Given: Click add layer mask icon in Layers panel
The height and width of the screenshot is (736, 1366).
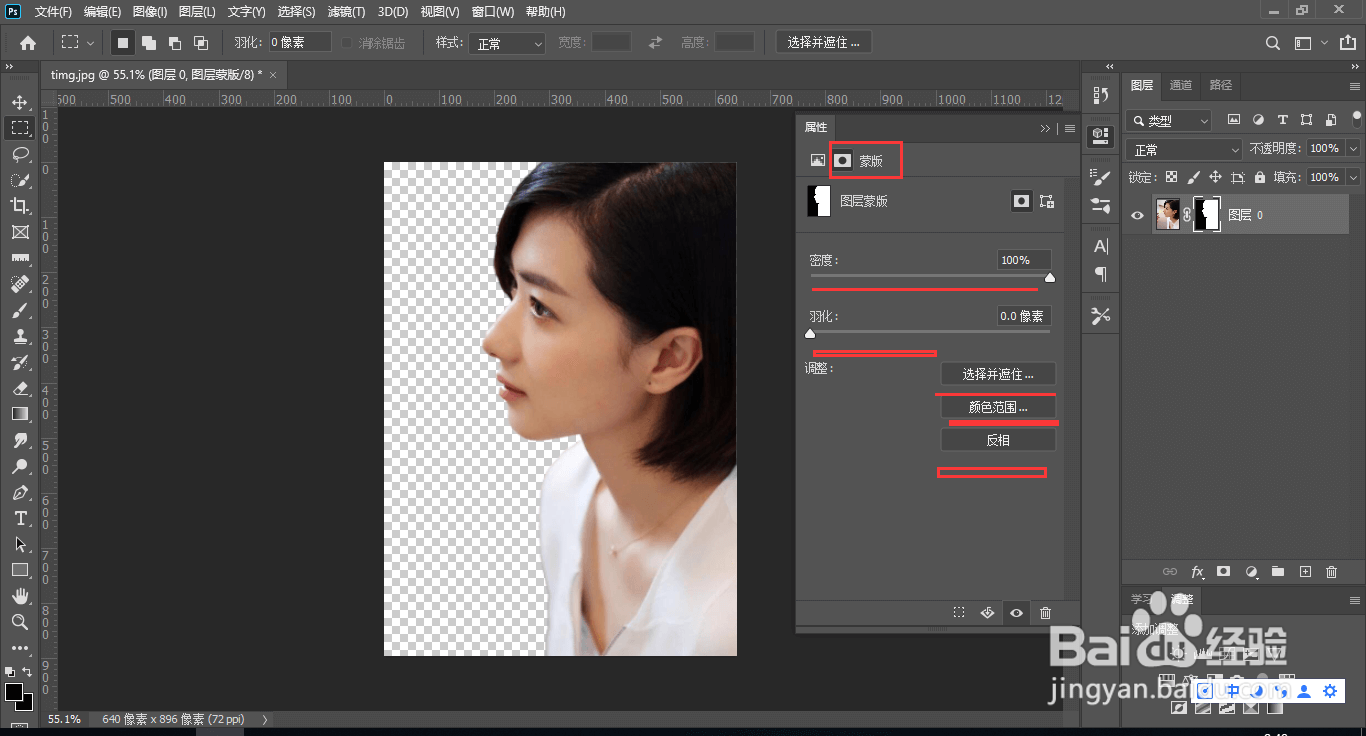Looking at the screenshot, I should click(x=1223, y=571).
